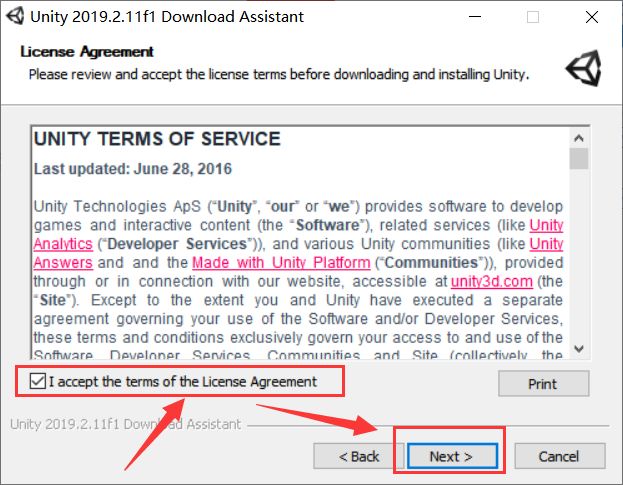The height and width of the screenshot is (485, 623).
Task: Click the UNITY TERMS OF SERVICE heading
Action: click(157, 139)
